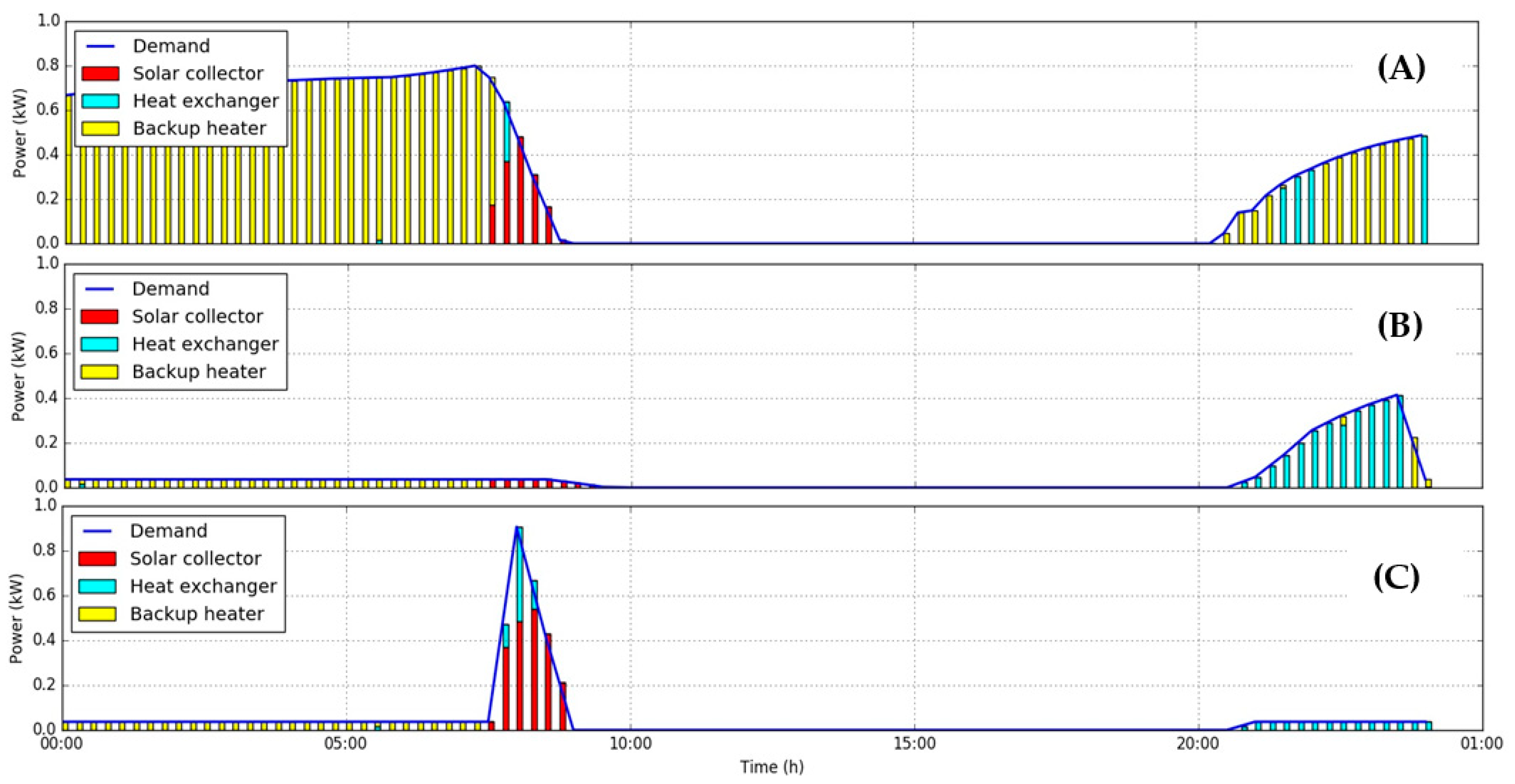Click the 'Time (h)' x-axis label

coord(772,767)
